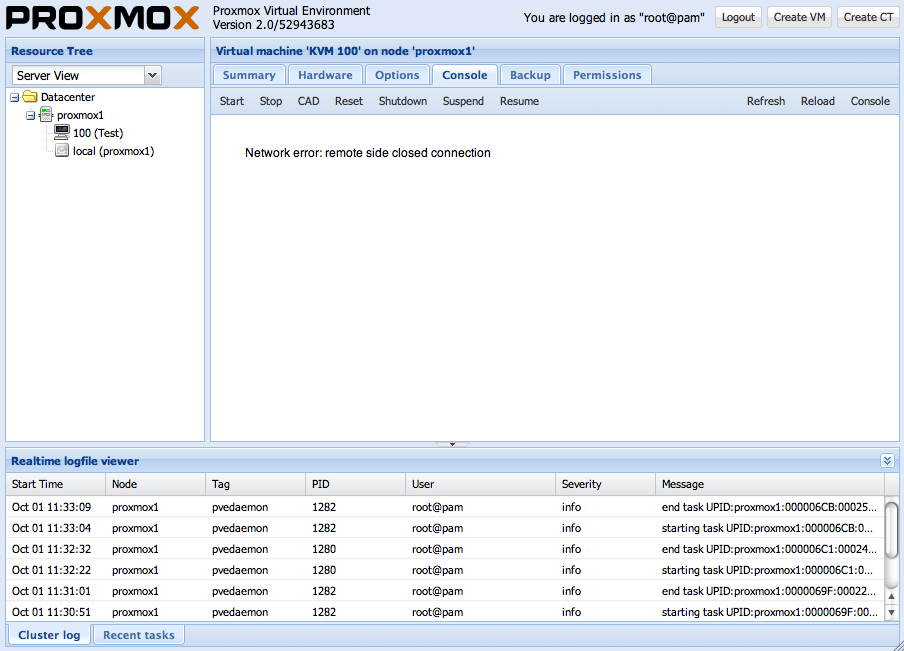
Task: Click the Proxmox logo
Action: [x=103, y=17]
